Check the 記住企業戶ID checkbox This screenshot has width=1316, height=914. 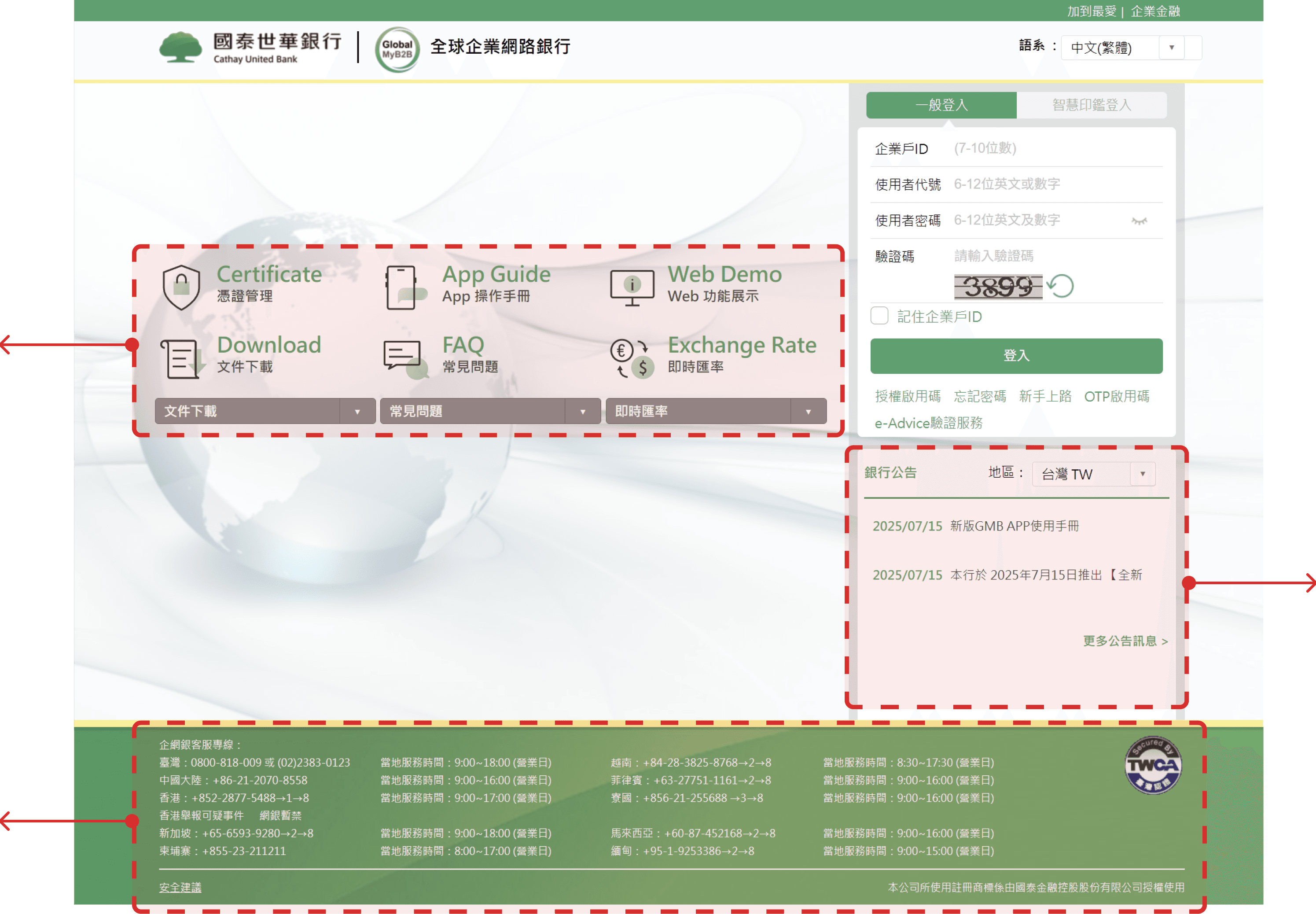pyautogui.click(x=879, y=316)
